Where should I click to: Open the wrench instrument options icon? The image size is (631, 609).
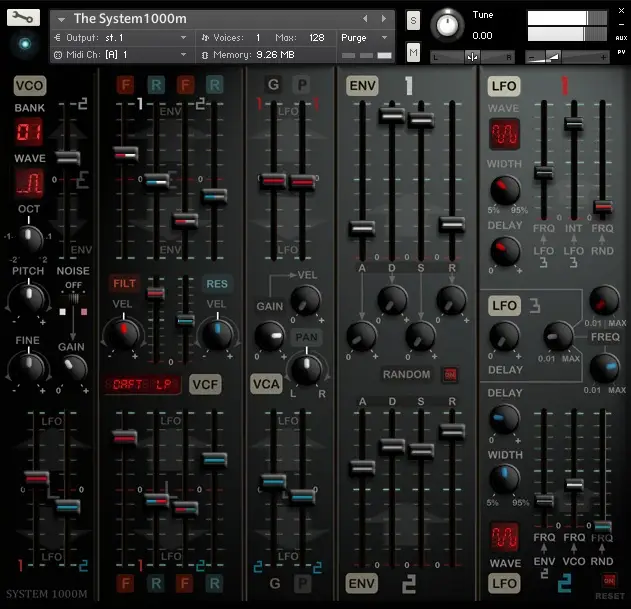click(23, 17)
